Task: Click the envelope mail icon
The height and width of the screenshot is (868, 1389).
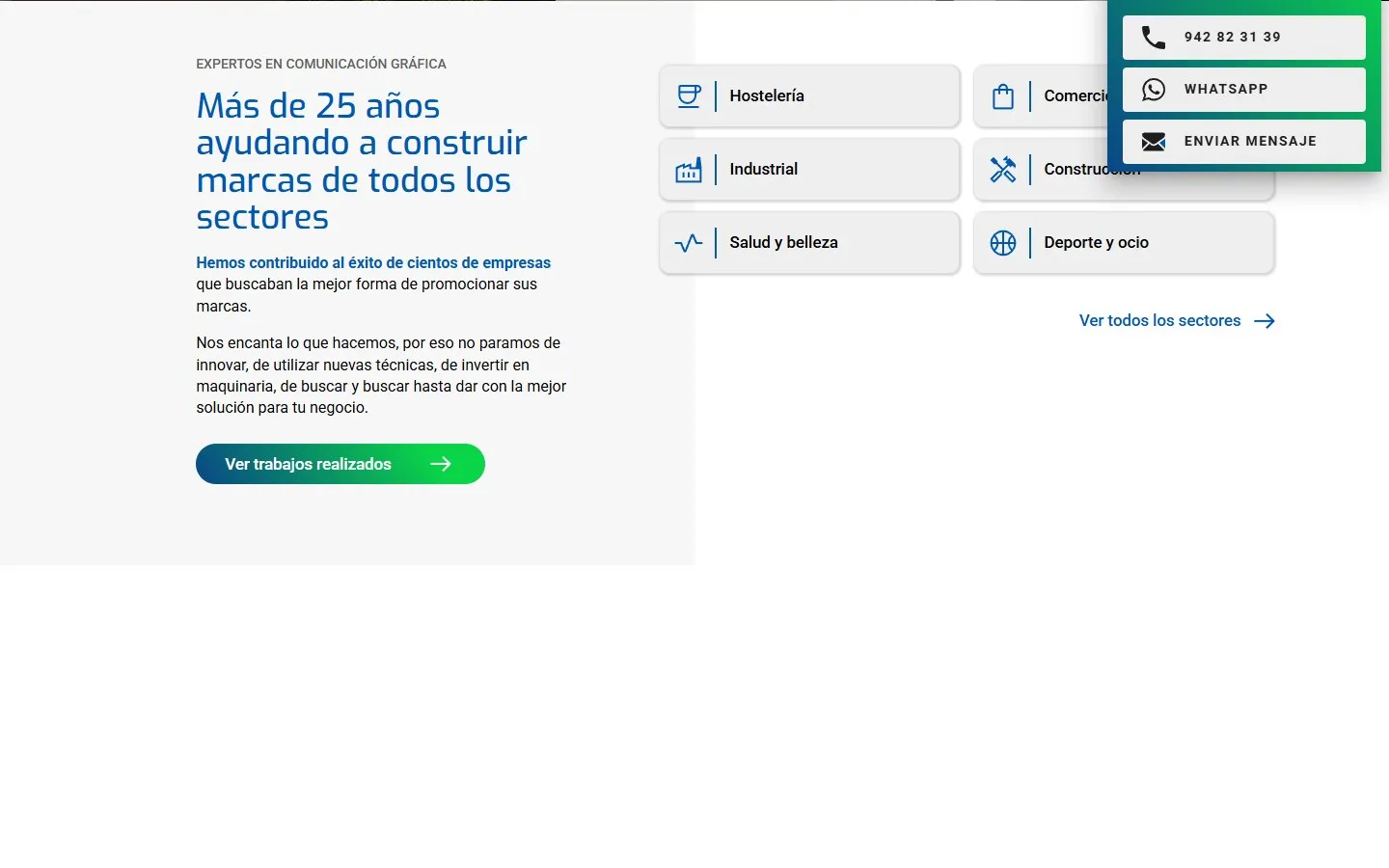Action: [1154, 142]
